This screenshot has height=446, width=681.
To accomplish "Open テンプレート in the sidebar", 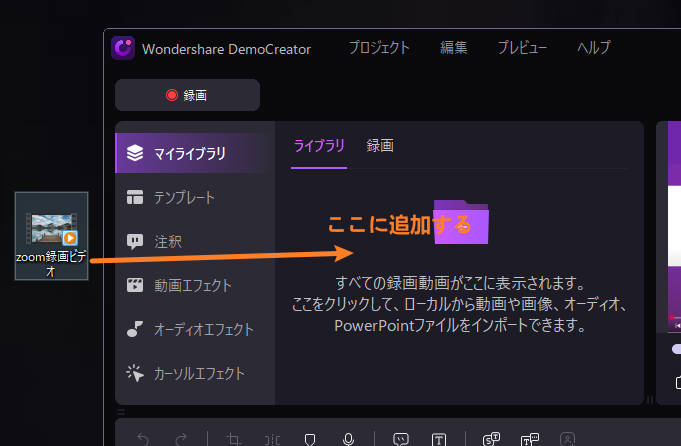I will pyautogui.click(x=195, y=198).
